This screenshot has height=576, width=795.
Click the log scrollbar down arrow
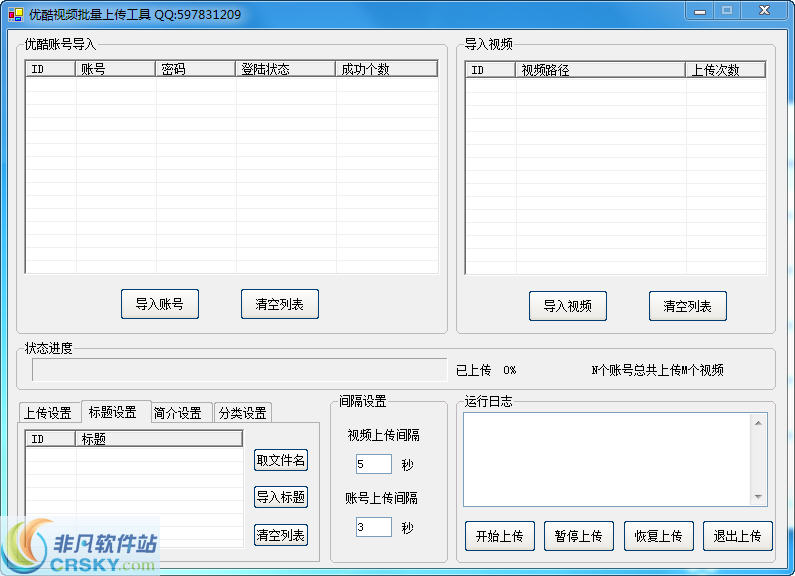[x=758, y=496]
